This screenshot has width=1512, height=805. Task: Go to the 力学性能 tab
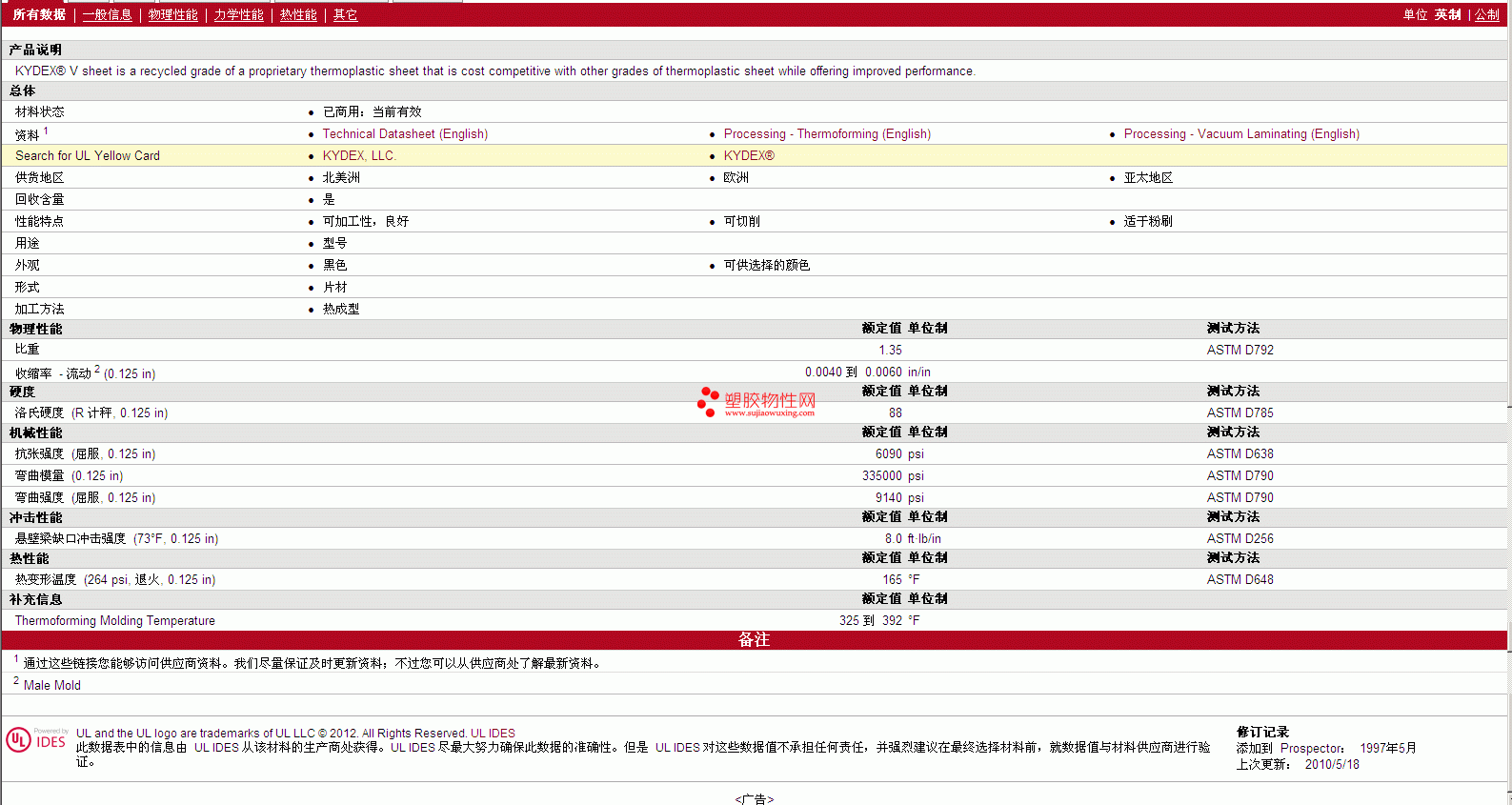(238, 15)
